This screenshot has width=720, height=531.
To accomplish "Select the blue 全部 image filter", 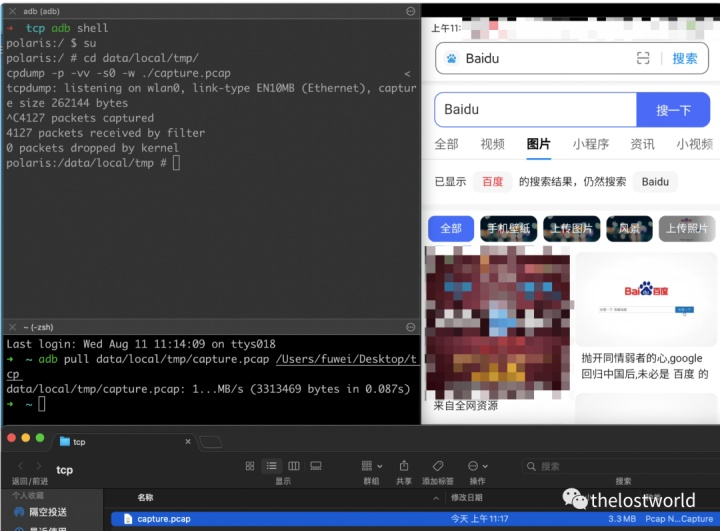I will (x=451, y=228).
